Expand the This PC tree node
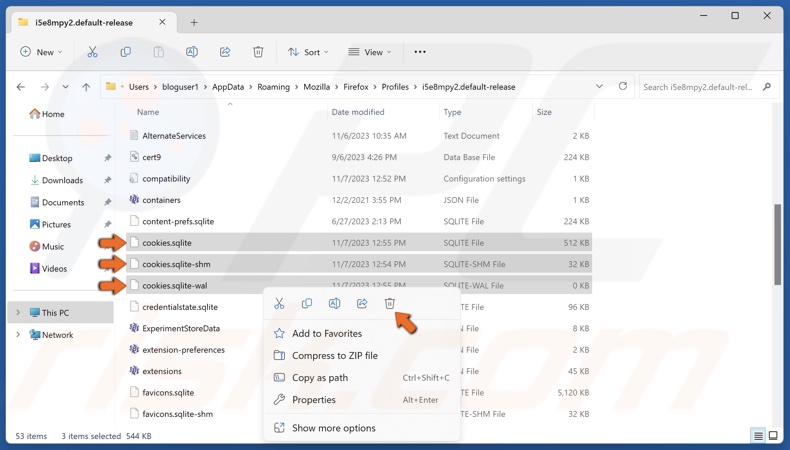This screenshot has width=790, height=450. [x=17, y=313]
